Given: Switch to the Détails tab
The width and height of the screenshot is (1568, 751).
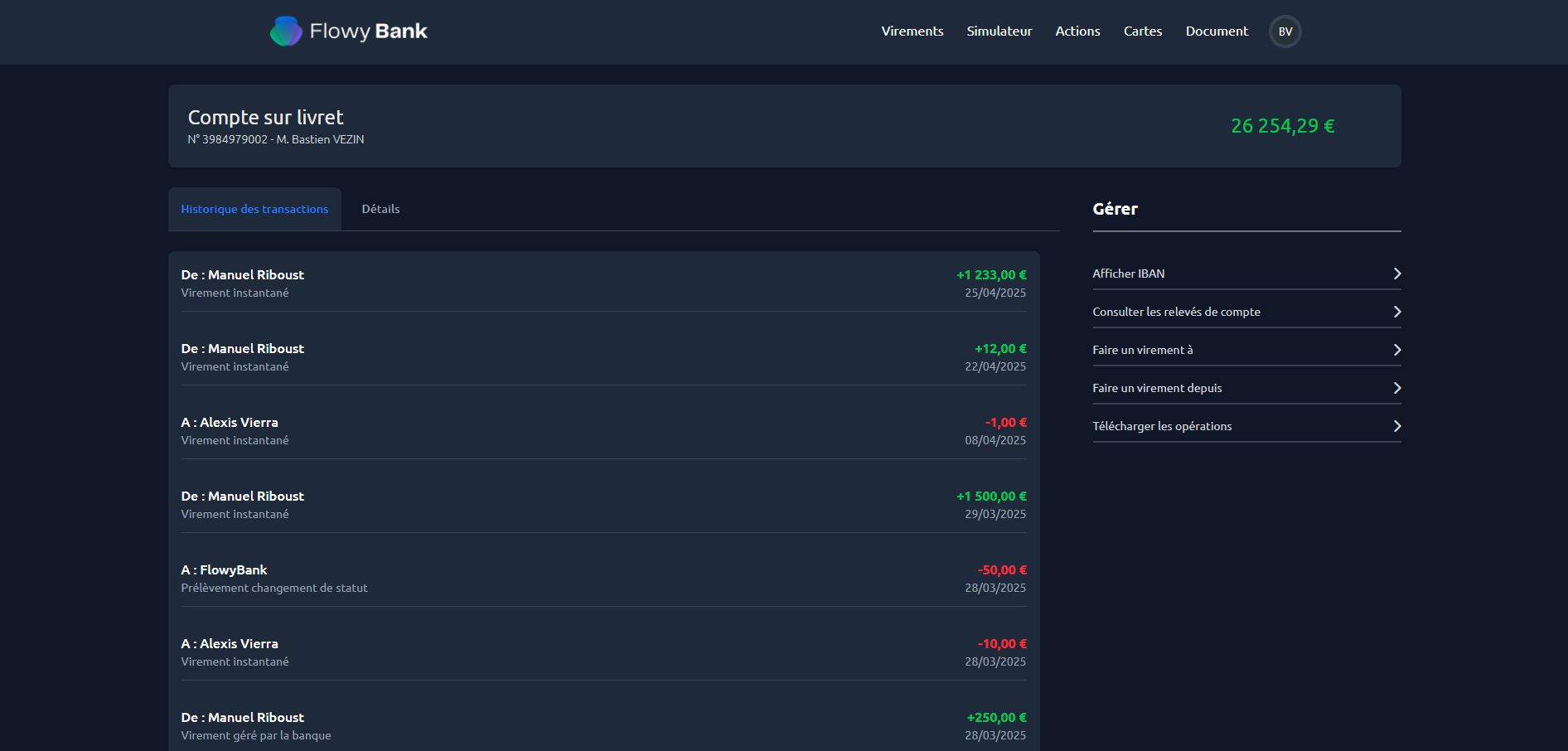Looking at the screenshot, I should click(x=380, y=209).
